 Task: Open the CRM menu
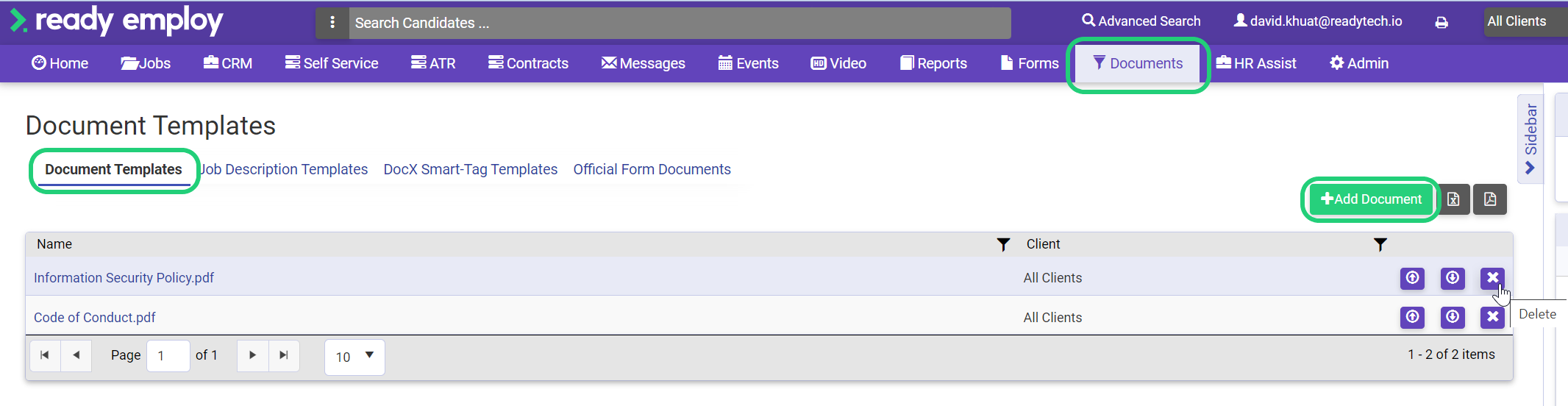coord(228,63)
